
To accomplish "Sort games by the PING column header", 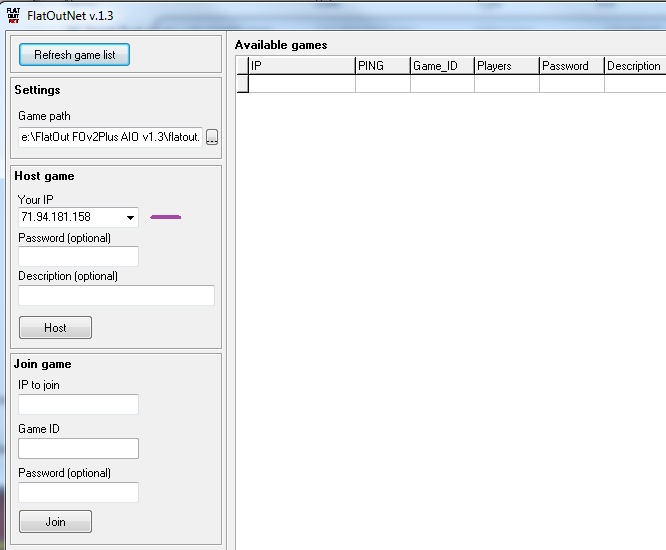I will point(383,65).
